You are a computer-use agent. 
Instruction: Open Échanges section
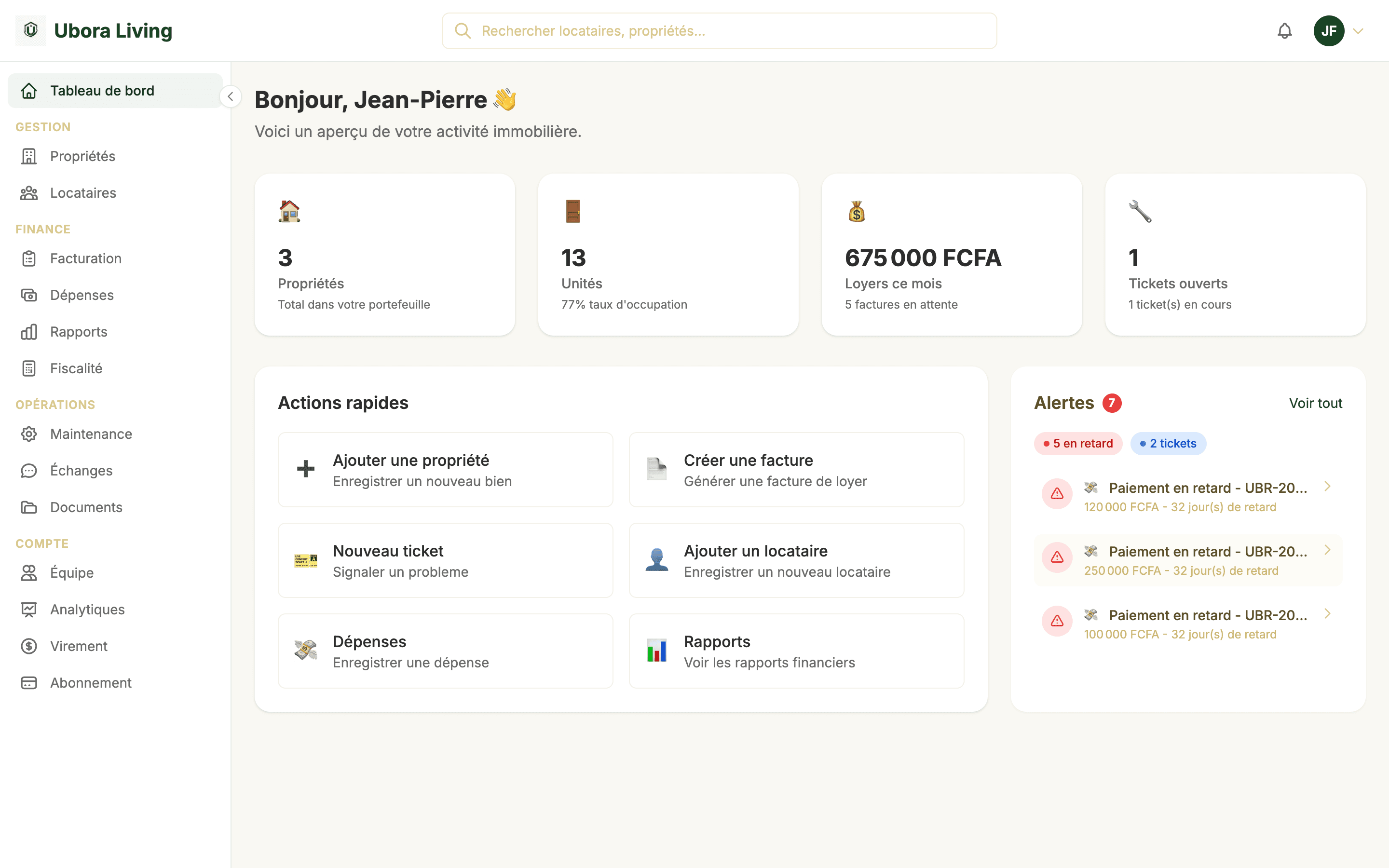(115, 471)
